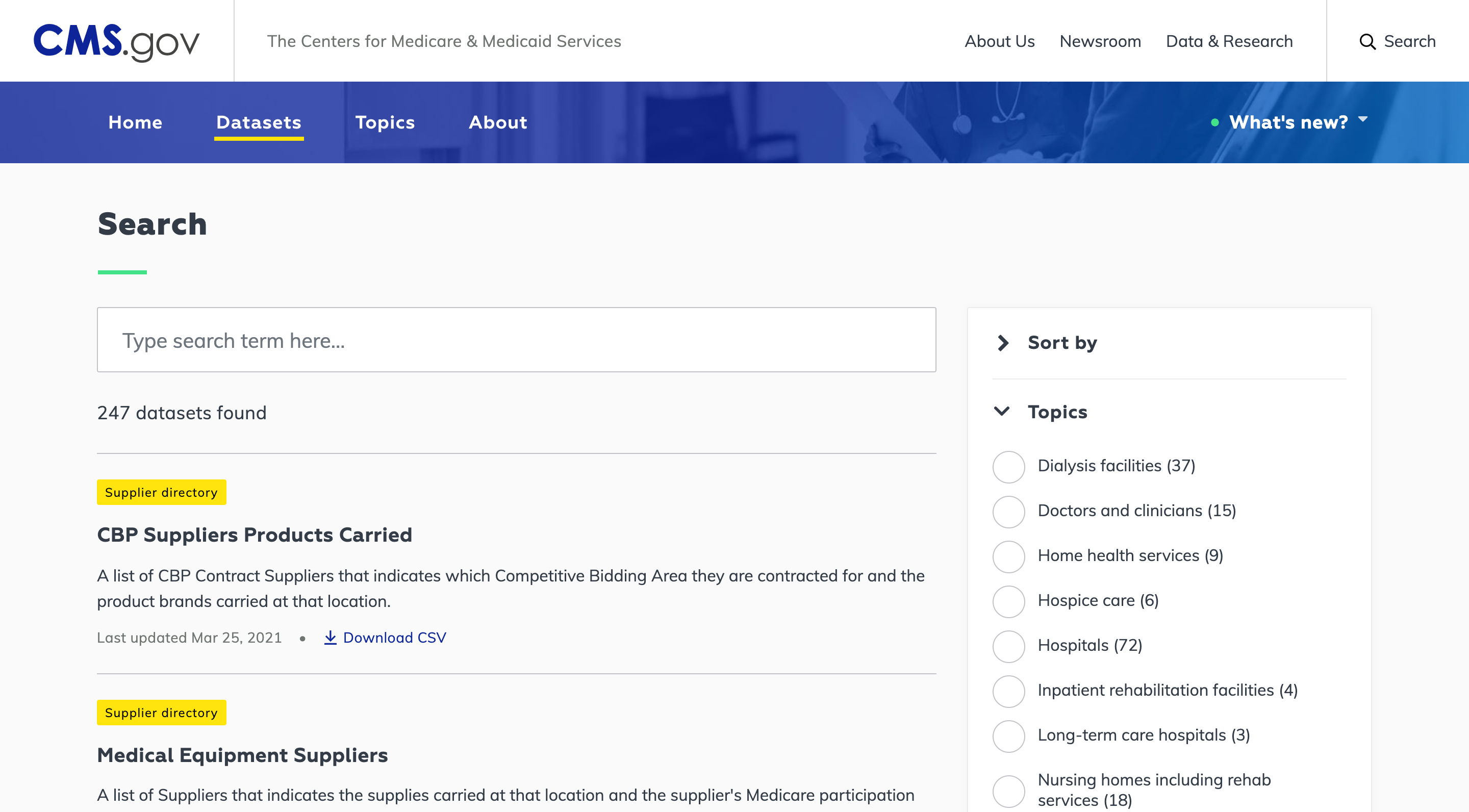
Task: Select the Dialysis facilities filter
Action: (x=1008, y=467)
